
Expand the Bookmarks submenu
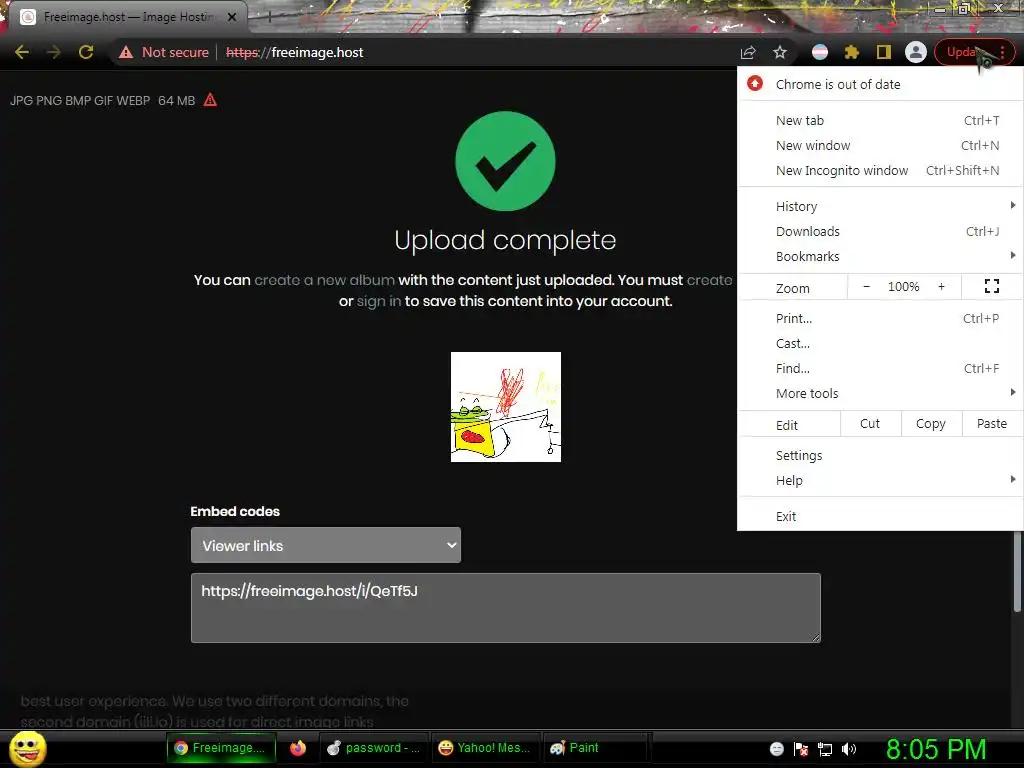click(x=880, y=256)
